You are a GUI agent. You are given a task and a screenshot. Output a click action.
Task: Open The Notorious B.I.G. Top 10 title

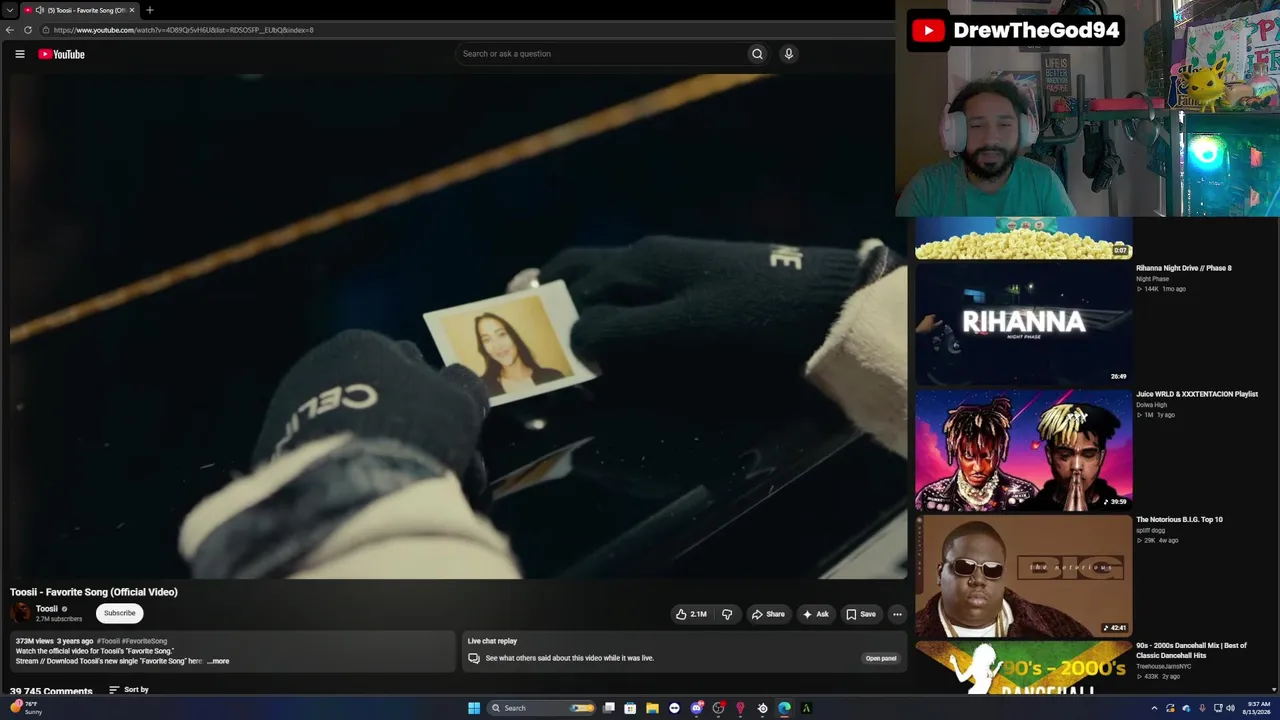1179,520
